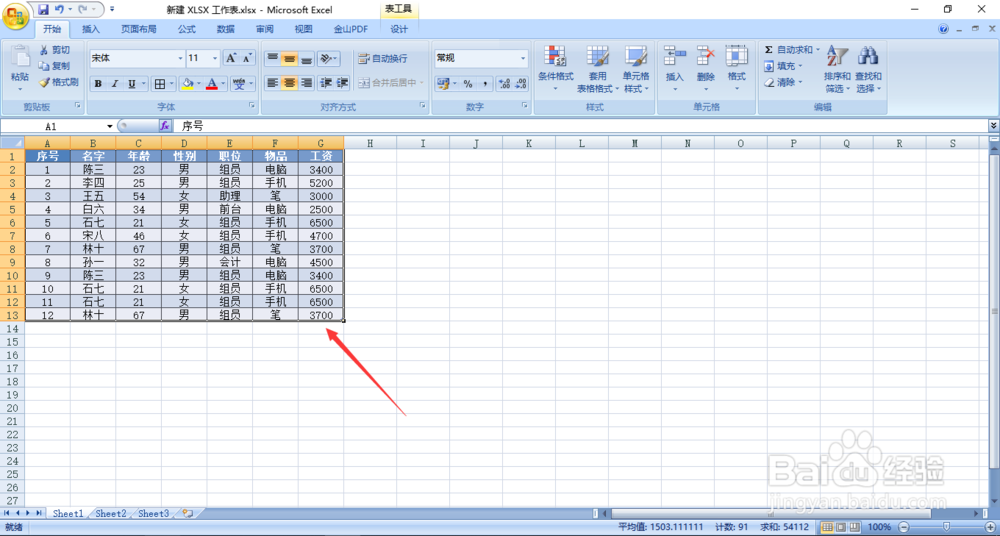Screen dimensions: 1000x536
Task: Toggle Bold formatting
Action: click(x=98, y=84)
